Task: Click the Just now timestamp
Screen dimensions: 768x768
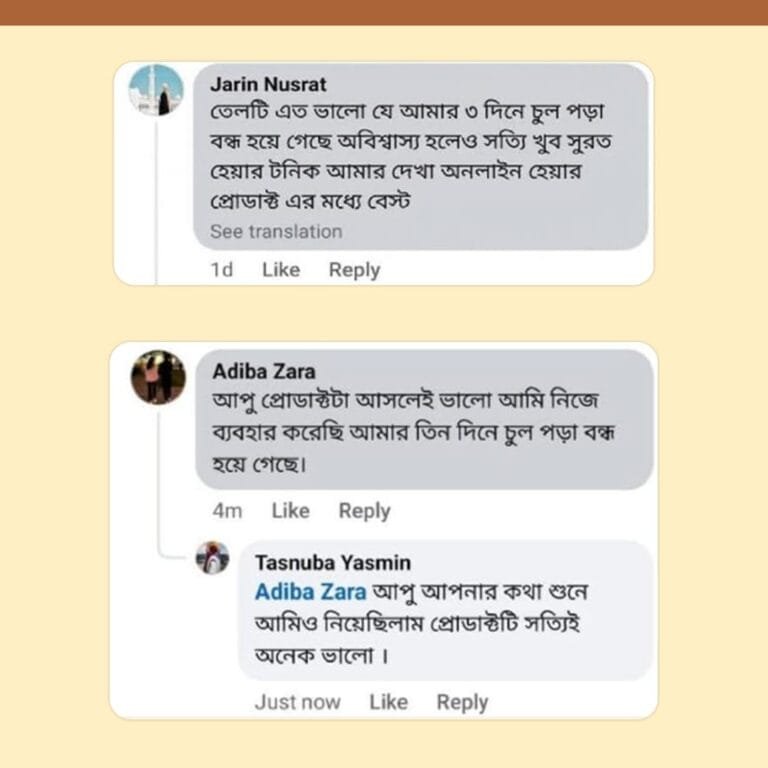Action: [297, 702]
